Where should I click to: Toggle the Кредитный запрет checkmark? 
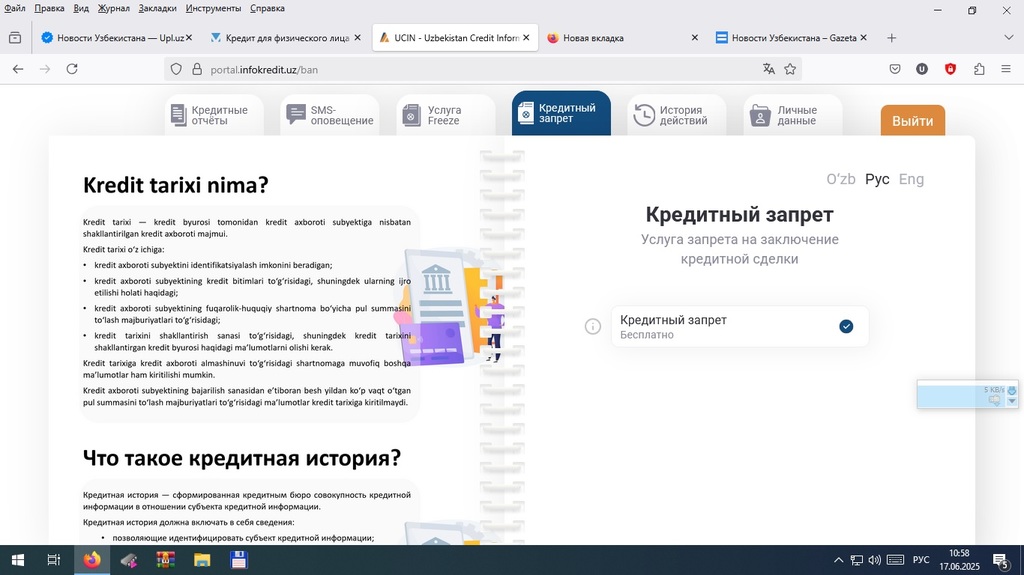coord(846,327)
